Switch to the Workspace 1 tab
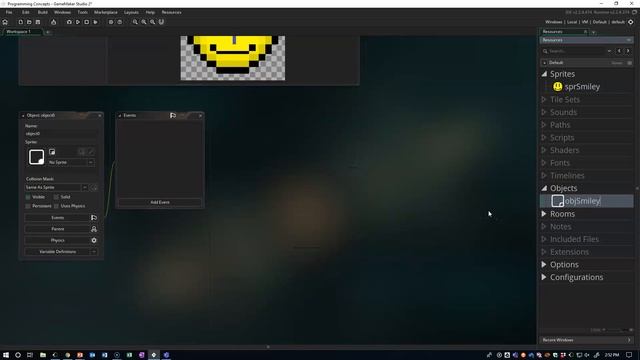 click(22, 31)
